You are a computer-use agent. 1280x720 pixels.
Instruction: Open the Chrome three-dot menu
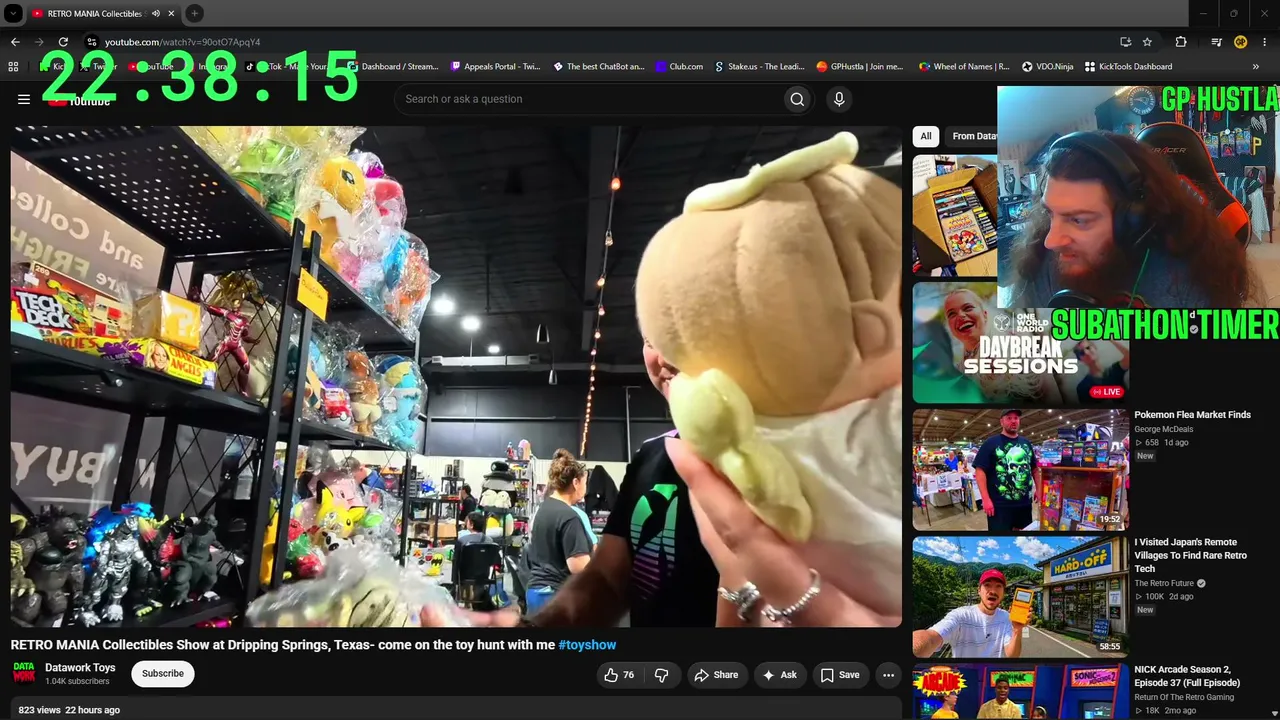click(1265, 42)
